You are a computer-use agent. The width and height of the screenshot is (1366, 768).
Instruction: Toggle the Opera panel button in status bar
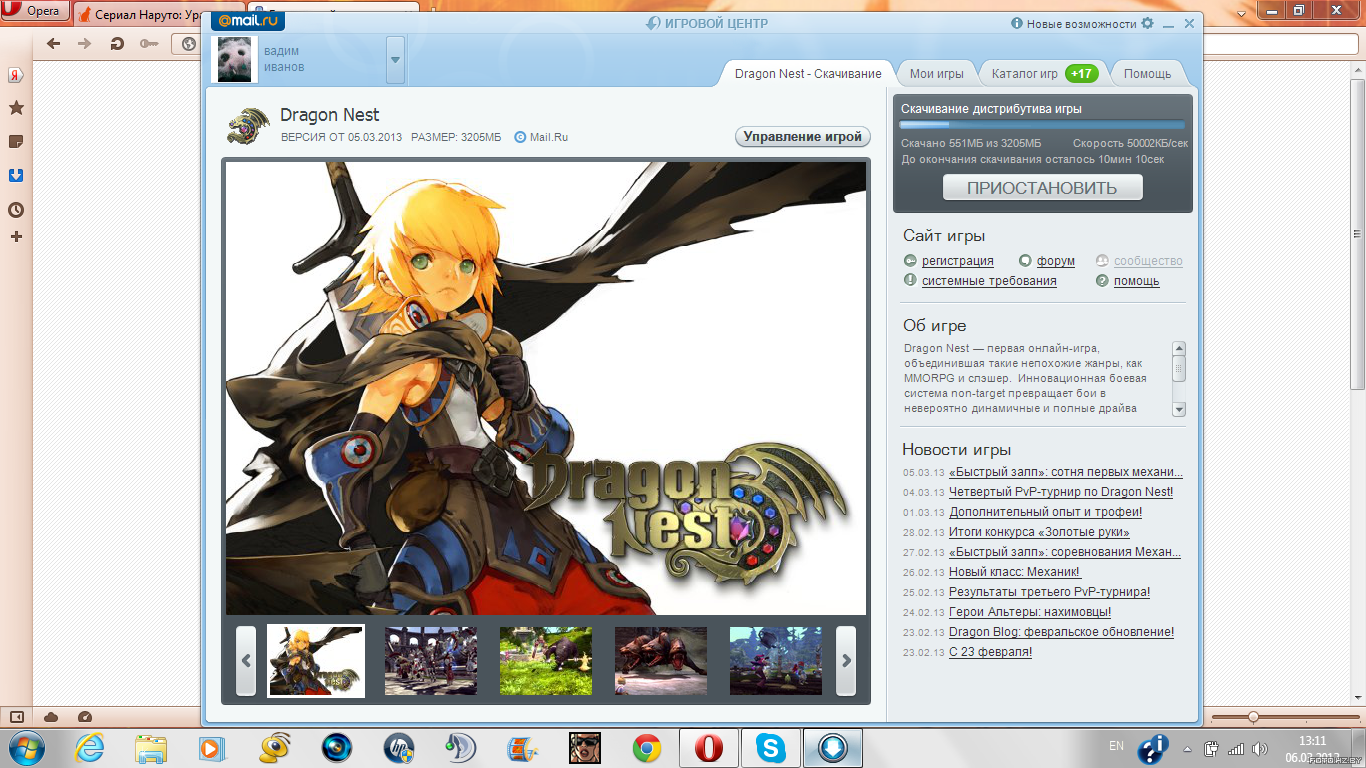tap(17, 717)
